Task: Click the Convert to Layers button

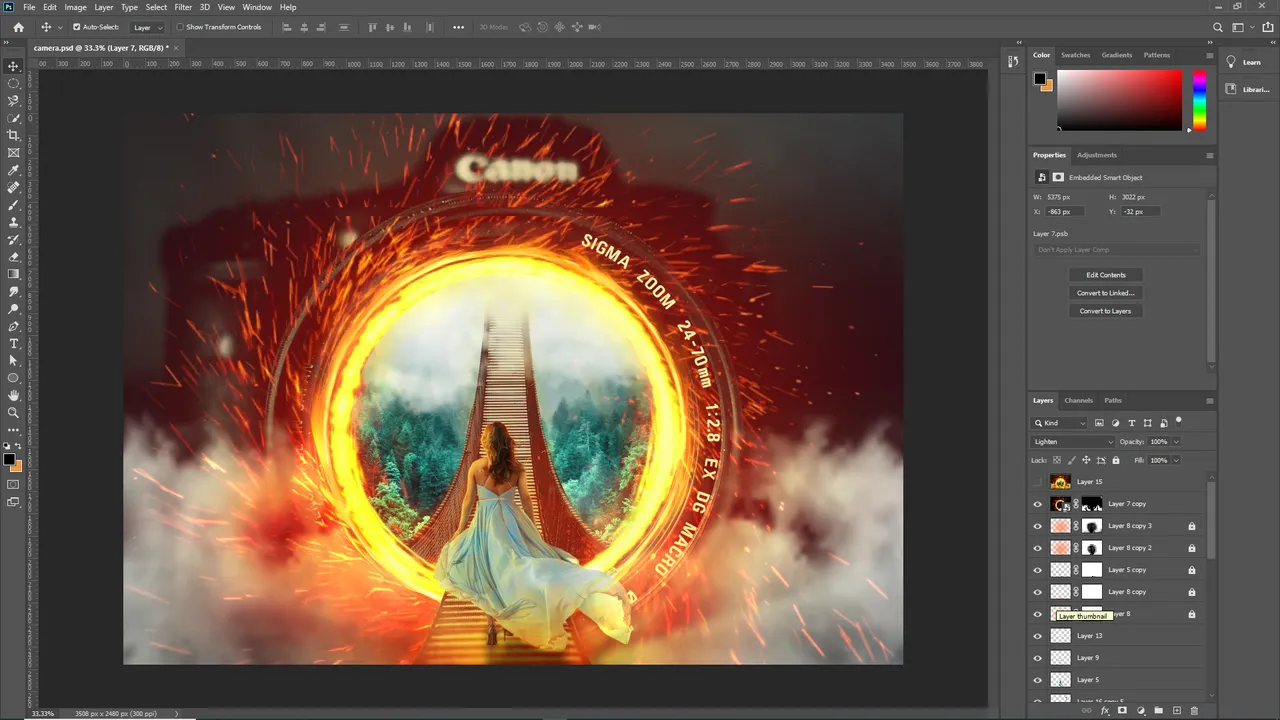Action: 1105,311
